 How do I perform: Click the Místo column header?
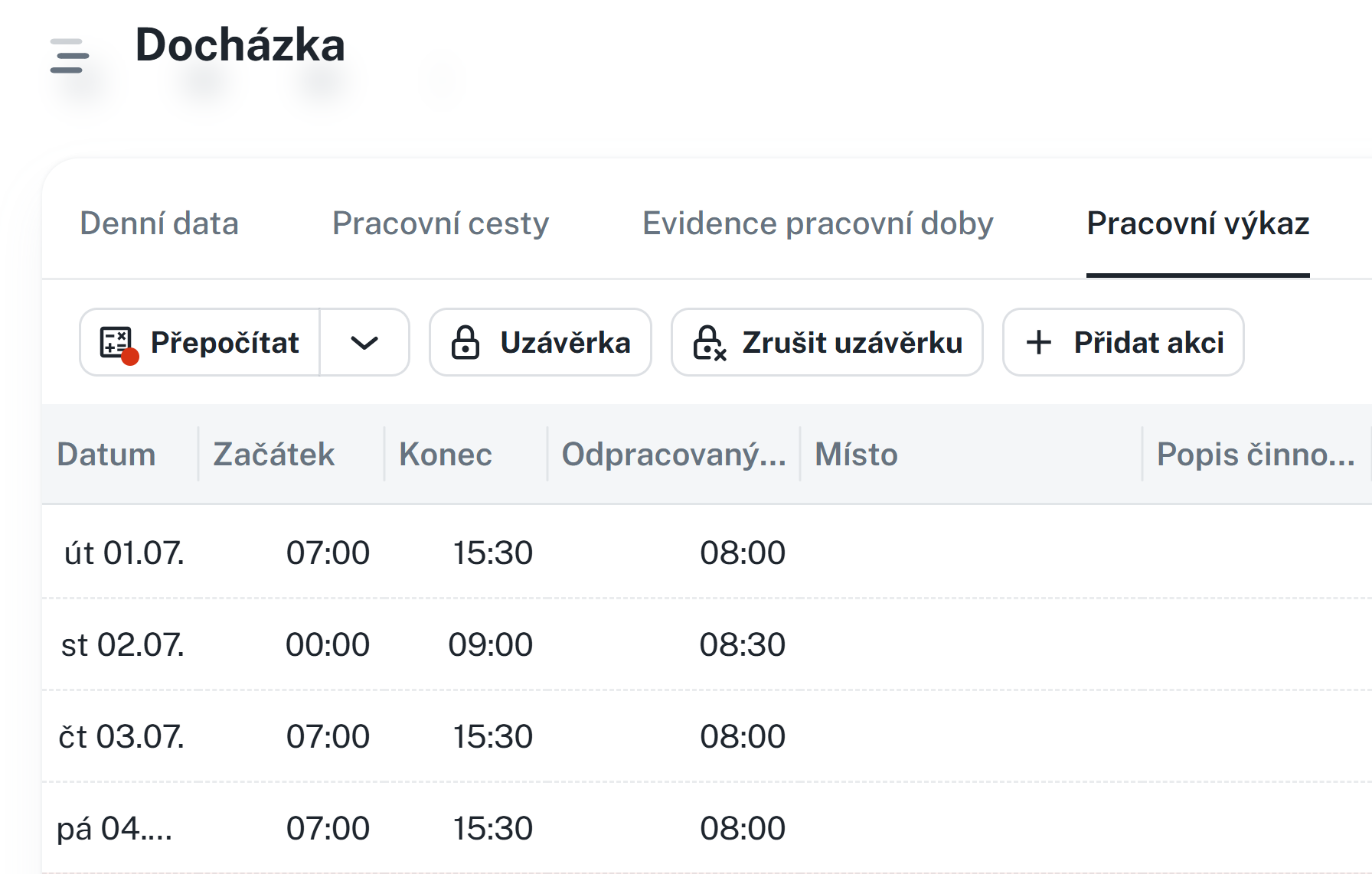pos(856,455)
